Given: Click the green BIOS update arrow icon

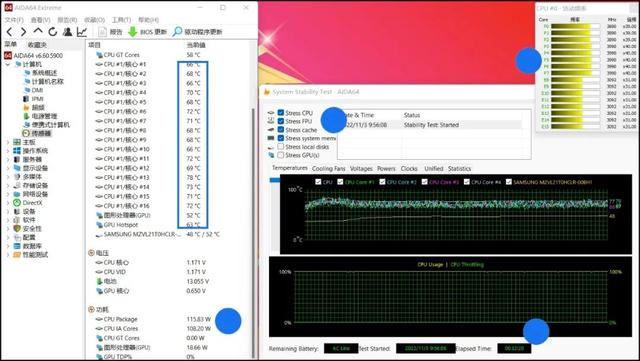Looking at the screenshot, I should point(133,31).
